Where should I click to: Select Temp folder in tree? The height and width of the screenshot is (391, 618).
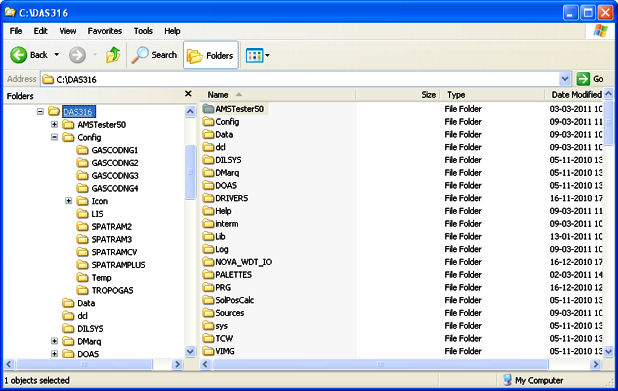[101, 277]
